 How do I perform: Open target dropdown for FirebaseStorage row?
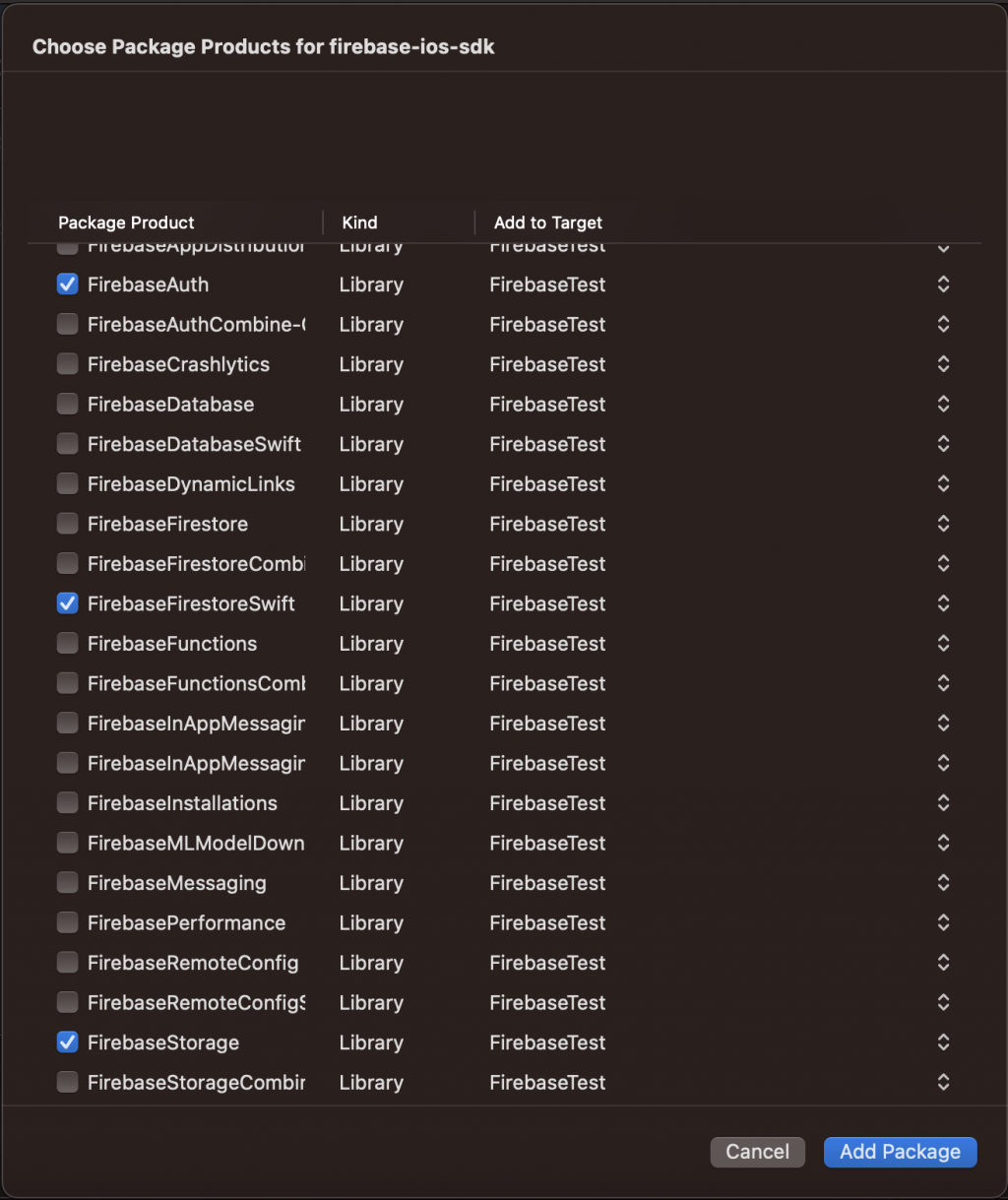(x=943, y=1042)
